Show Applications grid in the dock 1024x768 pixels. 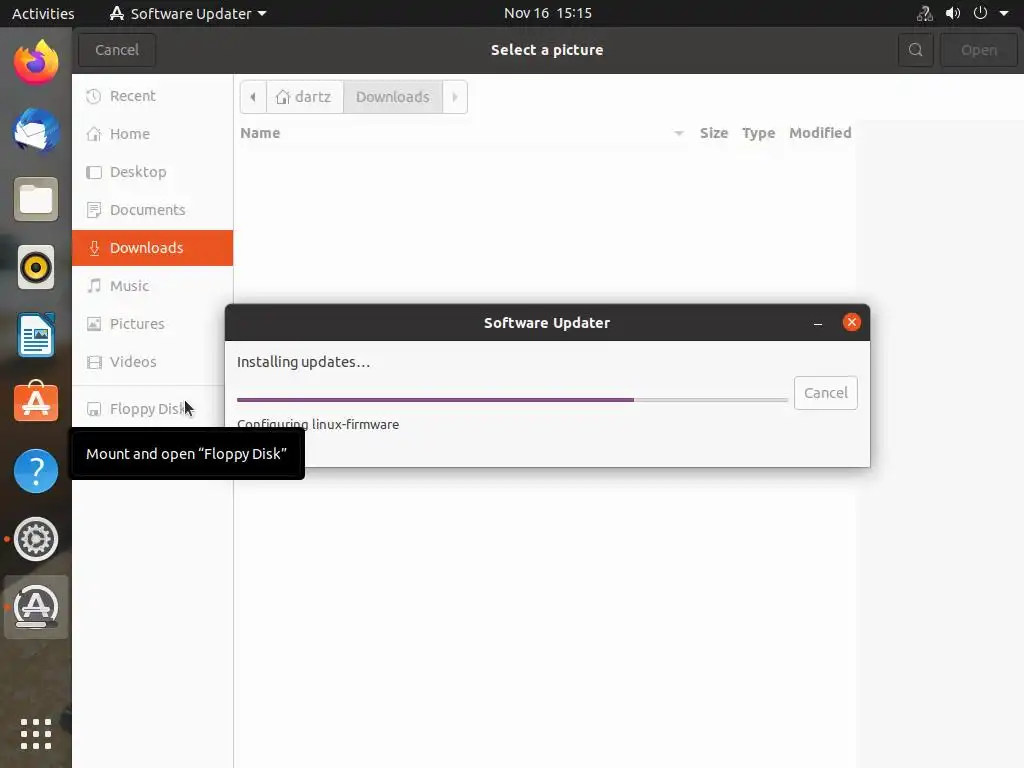coord(36,734)
